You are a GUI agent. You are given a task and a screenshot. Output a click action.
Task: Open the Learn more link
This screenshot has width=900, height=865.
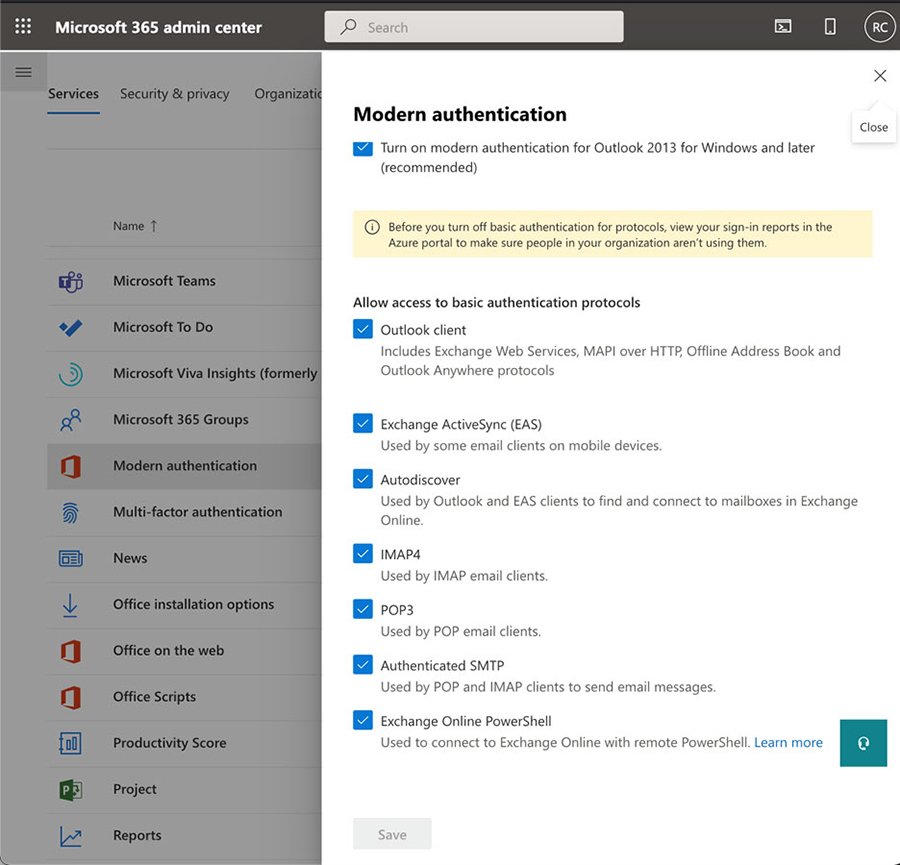(x=788, y=742)
